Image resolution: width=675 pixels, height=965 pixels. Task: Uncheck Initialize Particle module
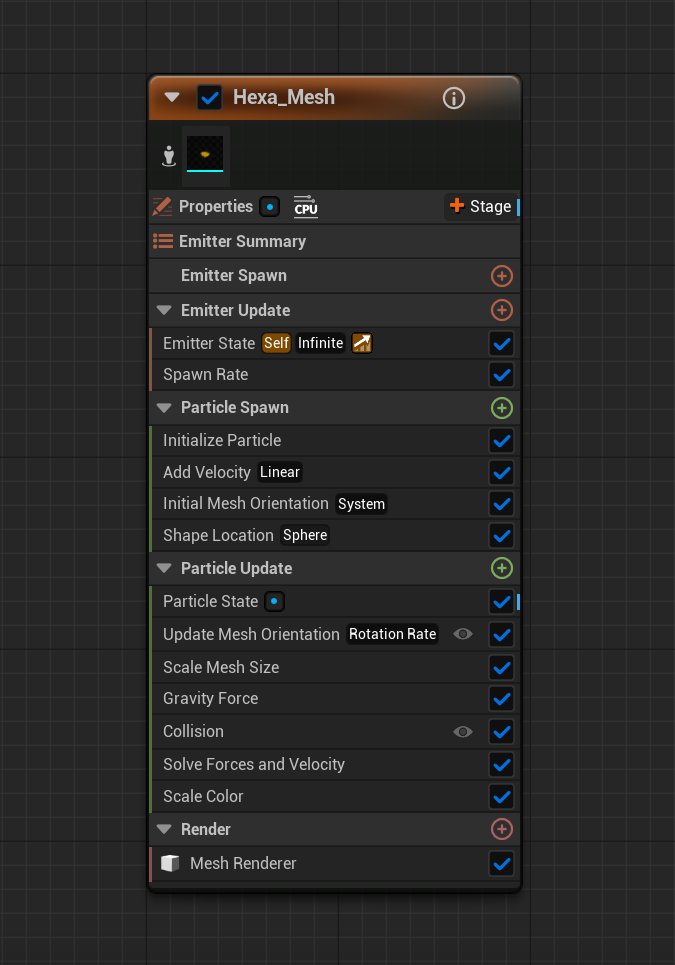click(501, 441)
